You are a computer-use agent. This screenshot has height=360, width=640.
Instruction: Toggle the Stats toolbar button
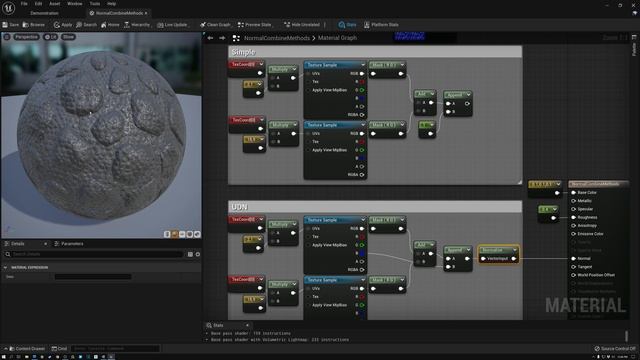pos(347,25)
